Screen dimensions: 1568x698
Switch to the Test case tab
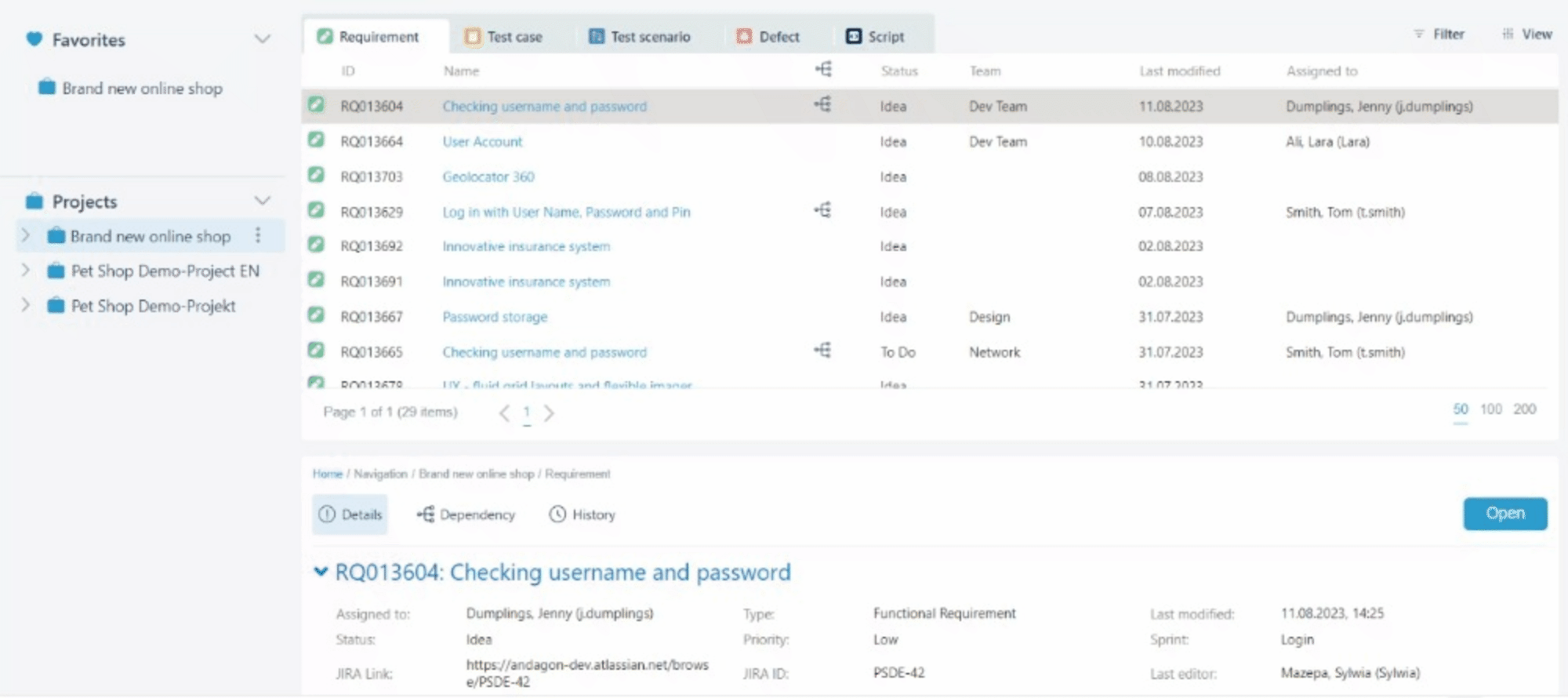504,37
